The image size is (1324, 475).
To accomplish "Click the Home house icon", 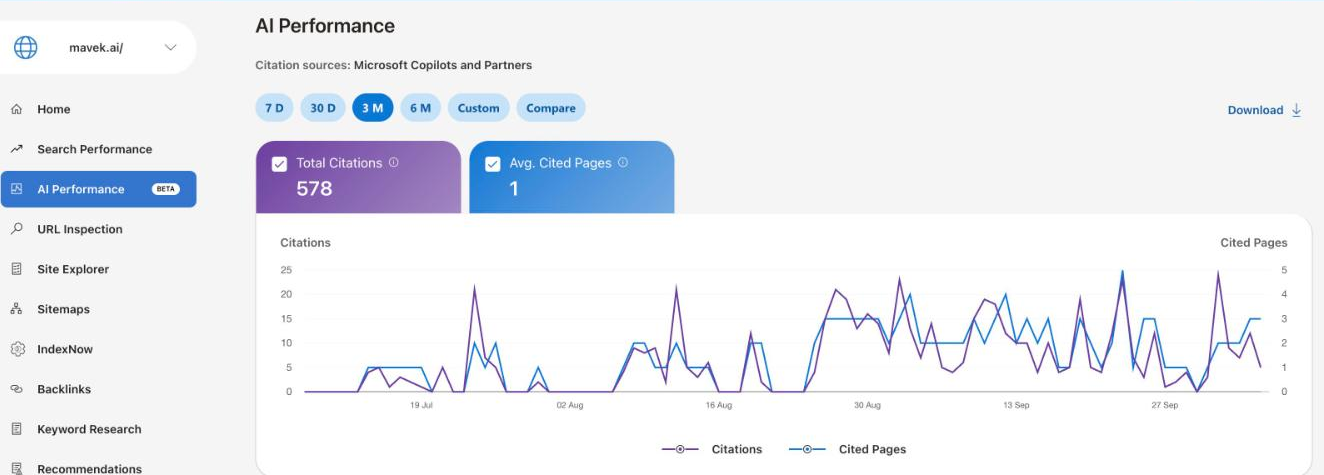I will tap(16, 109).
